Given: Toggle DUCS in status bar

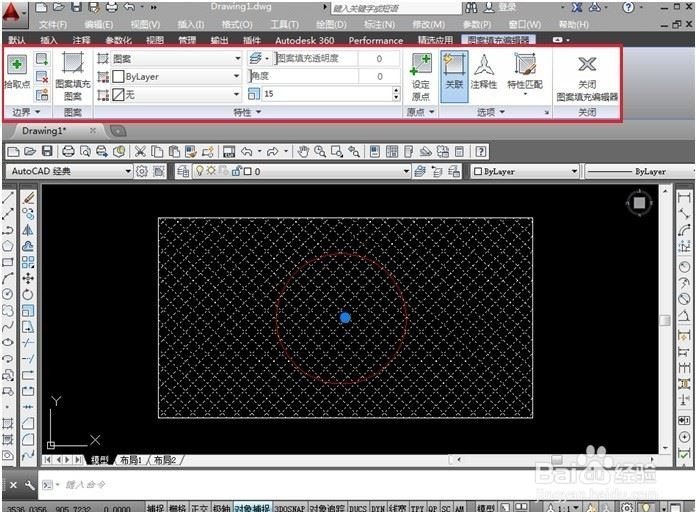Looking at the screenshot, I should pyautogui.click(x=358, y=508).
